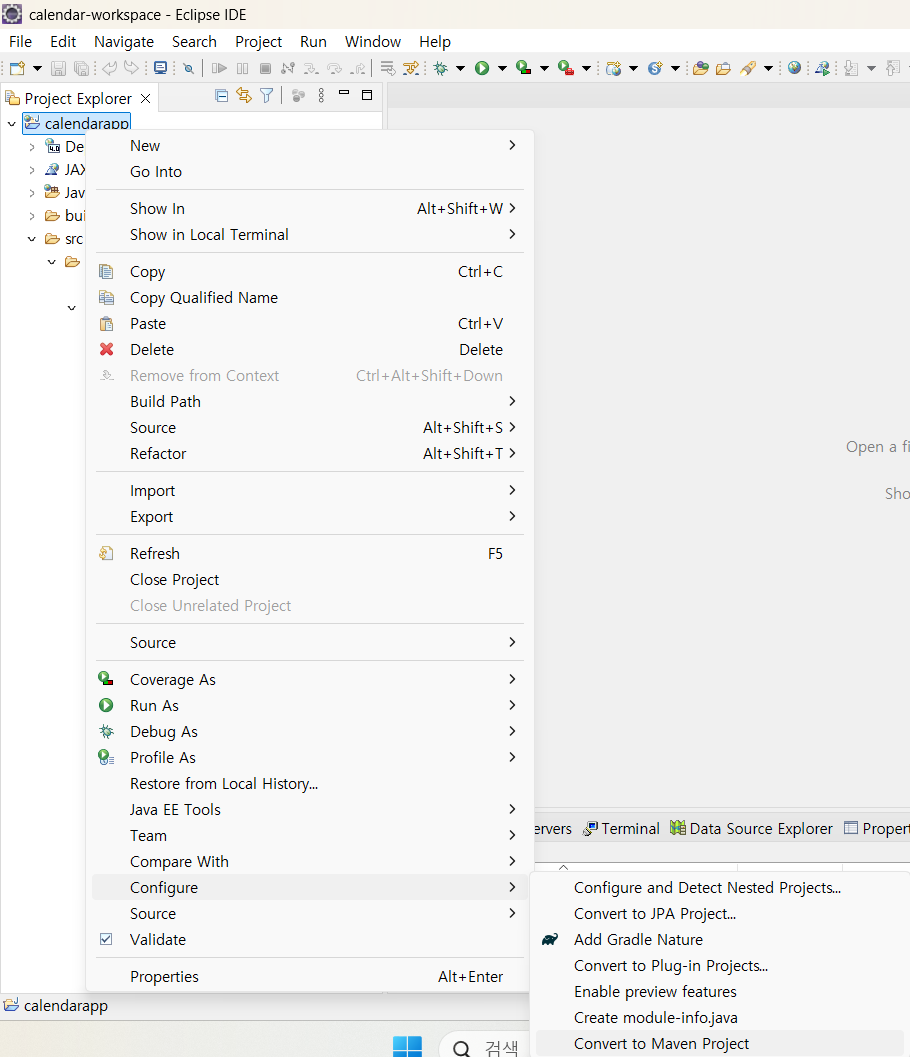The width and height of the screenshot is (910, 1057).
Task: Open the Debug As submenu
Action: (x=309, y=732)
